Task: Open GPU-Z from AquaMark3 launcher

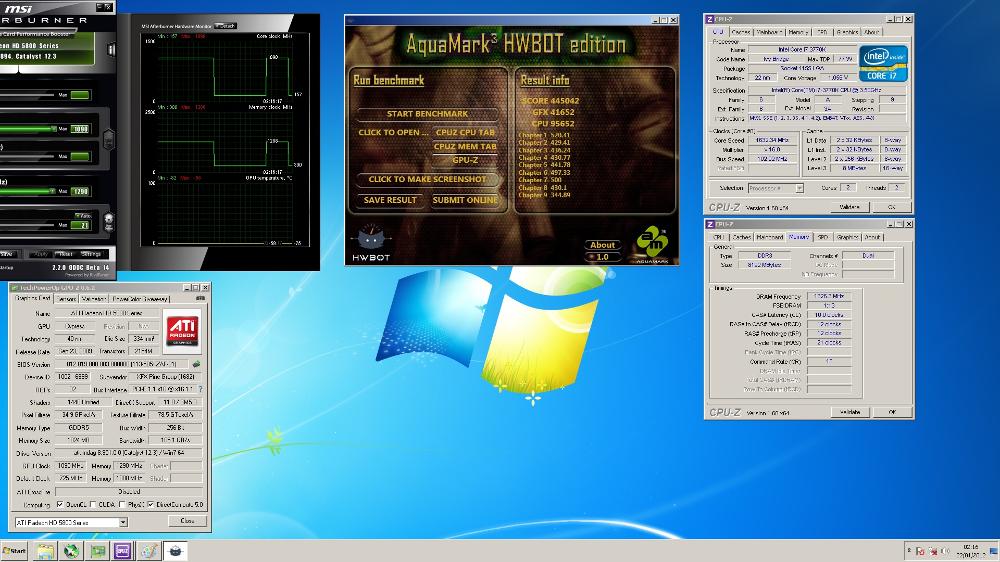Action: pos(465,160)
